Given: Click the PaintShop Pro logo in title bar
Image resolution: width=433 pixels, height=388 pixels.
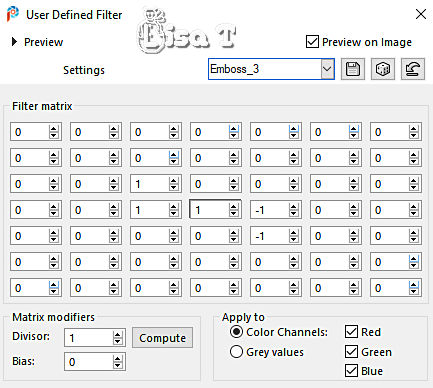Looking at the screenshot, I should click(x=13, y=15).
